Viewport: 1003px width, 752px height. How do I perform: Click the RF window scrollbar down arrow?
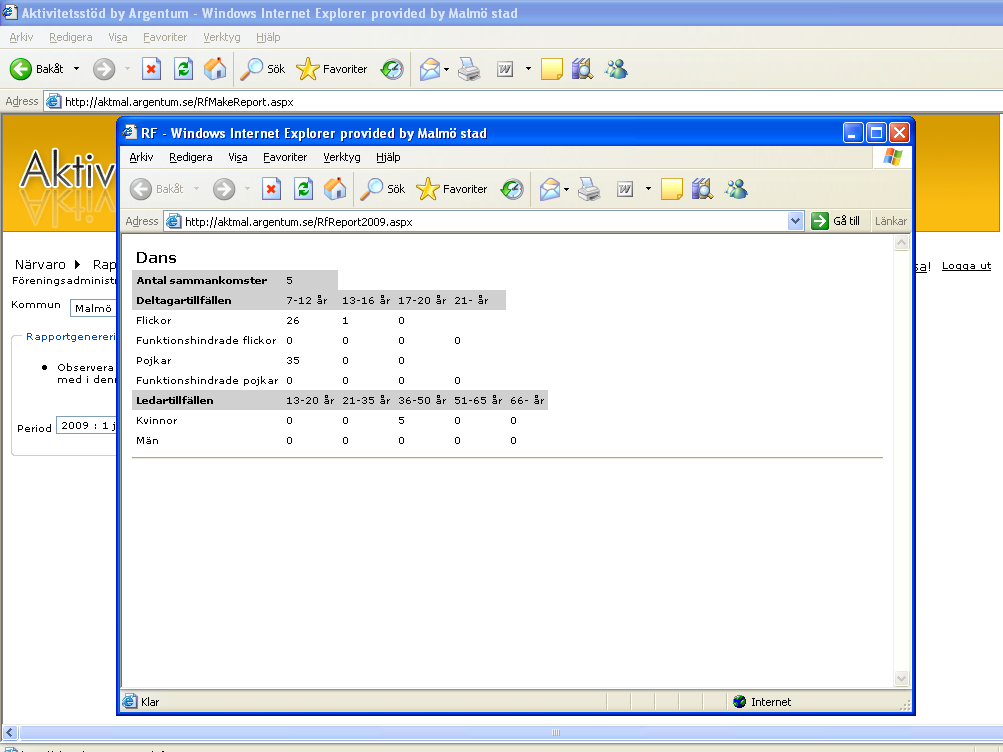pos(901,678)
